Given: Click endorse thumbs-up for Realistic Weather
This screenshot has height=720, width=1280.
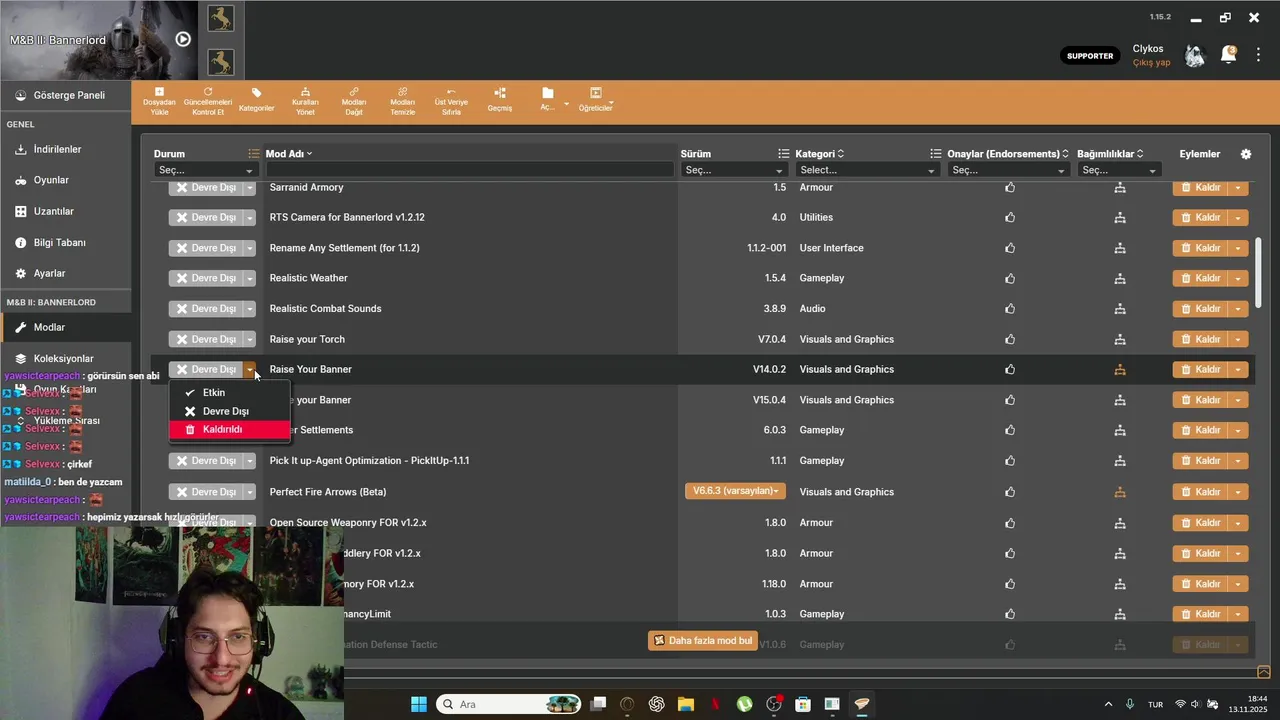Looking at the screenshot, I should tap(1010, 278).
